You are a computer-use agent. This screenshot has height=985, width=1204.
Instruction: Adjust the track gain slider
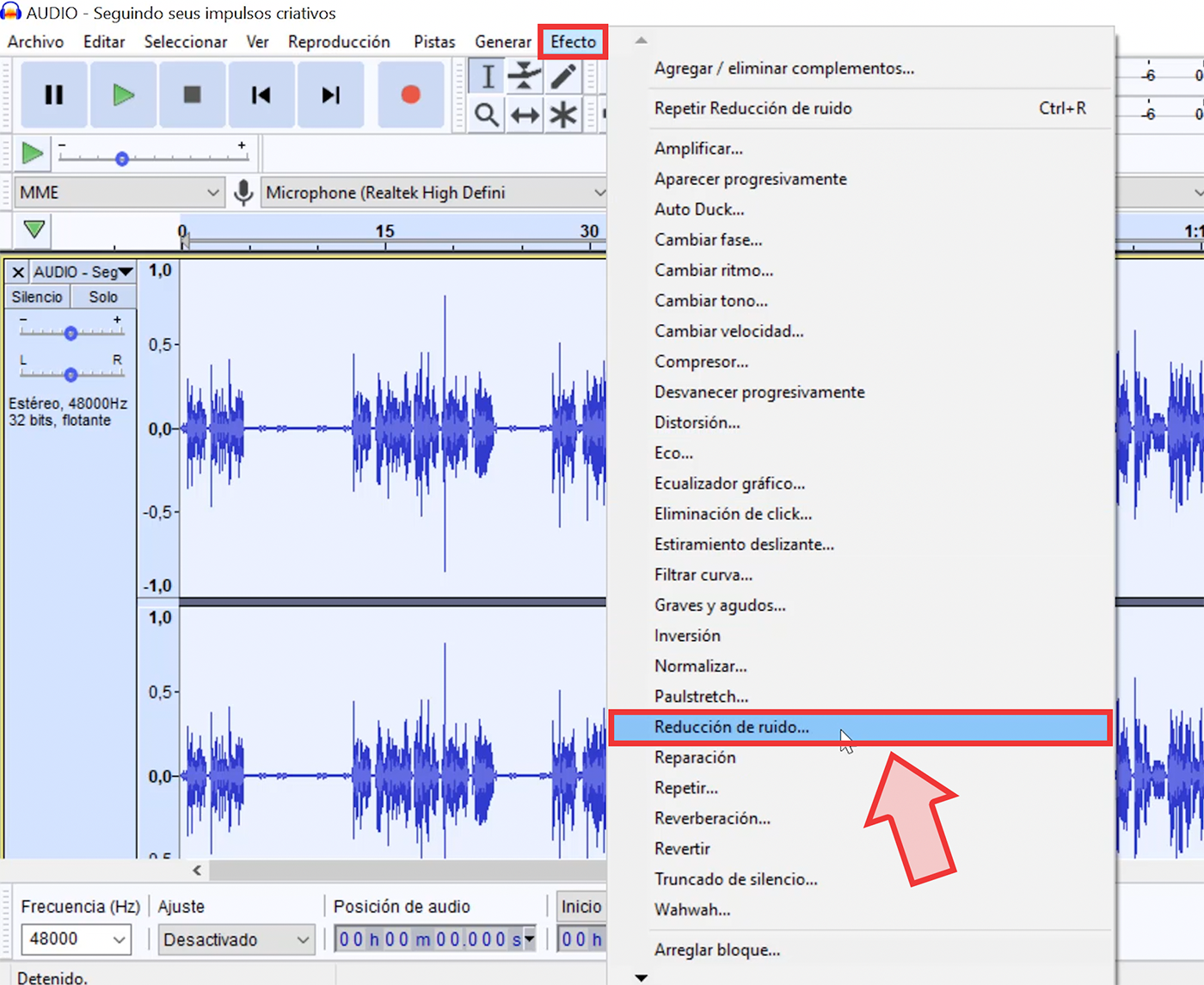coord(71,333)
